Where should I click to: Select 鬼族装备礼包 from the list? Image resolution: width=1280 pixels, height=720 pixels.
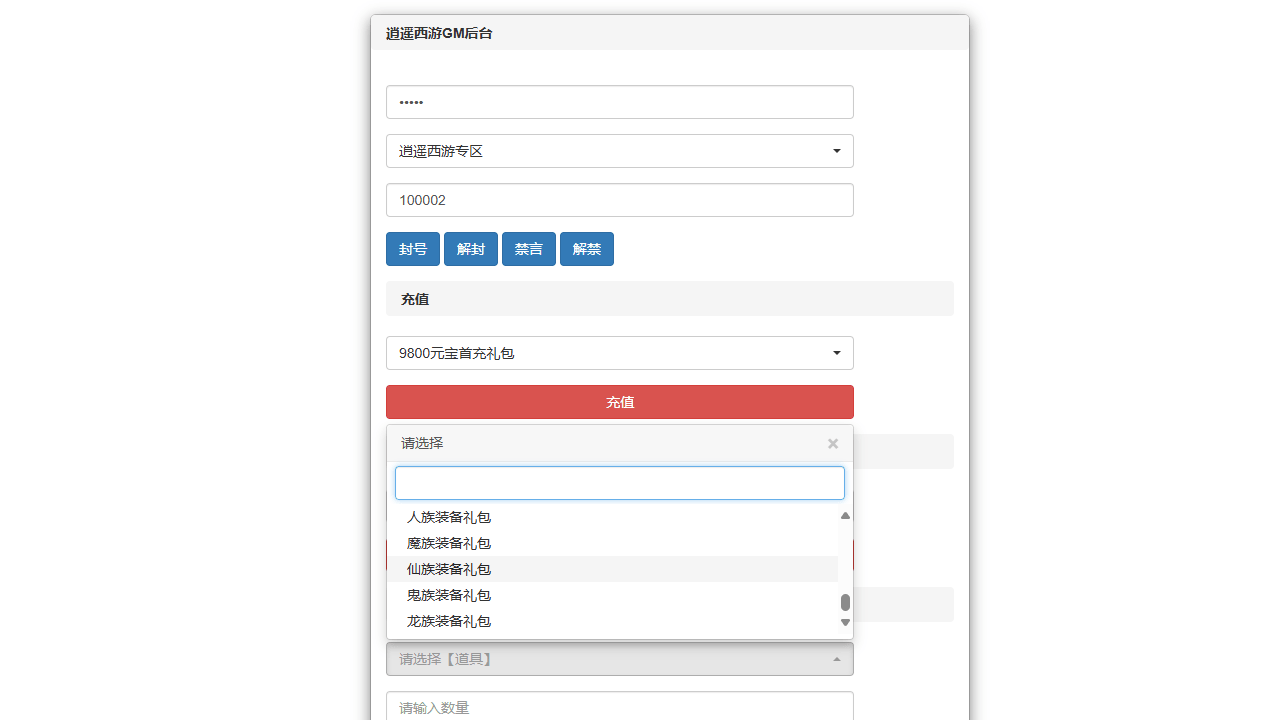coord(448,595)
